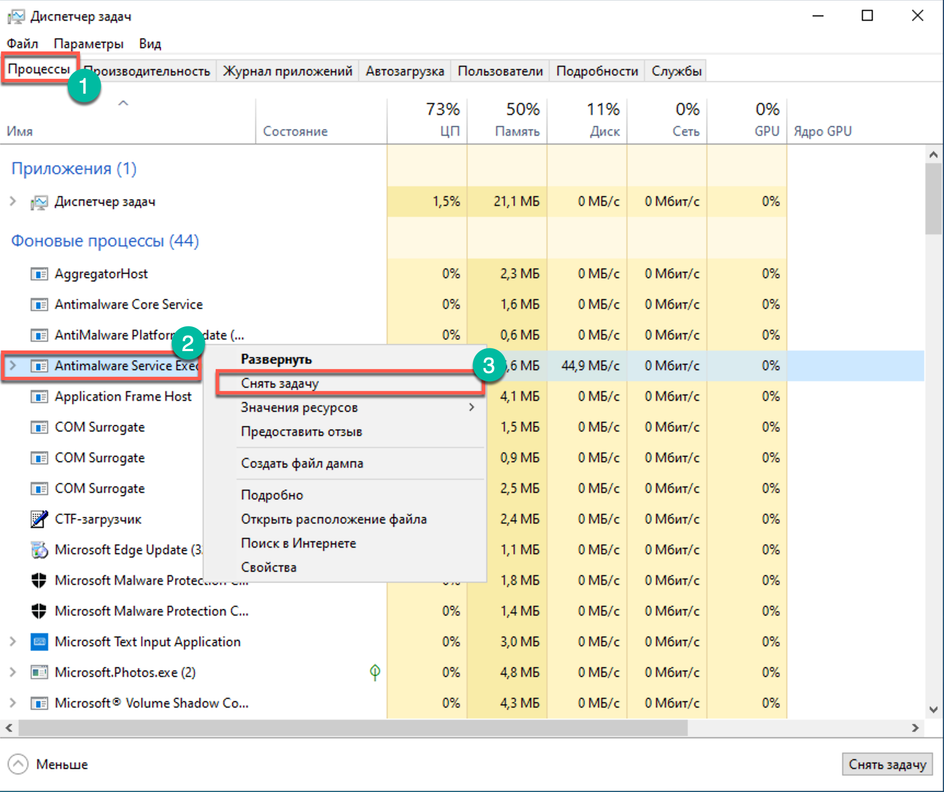This screenshot has height=792, width=944.
Task: Open the Вид menu
Action: [x=150, y=44]
